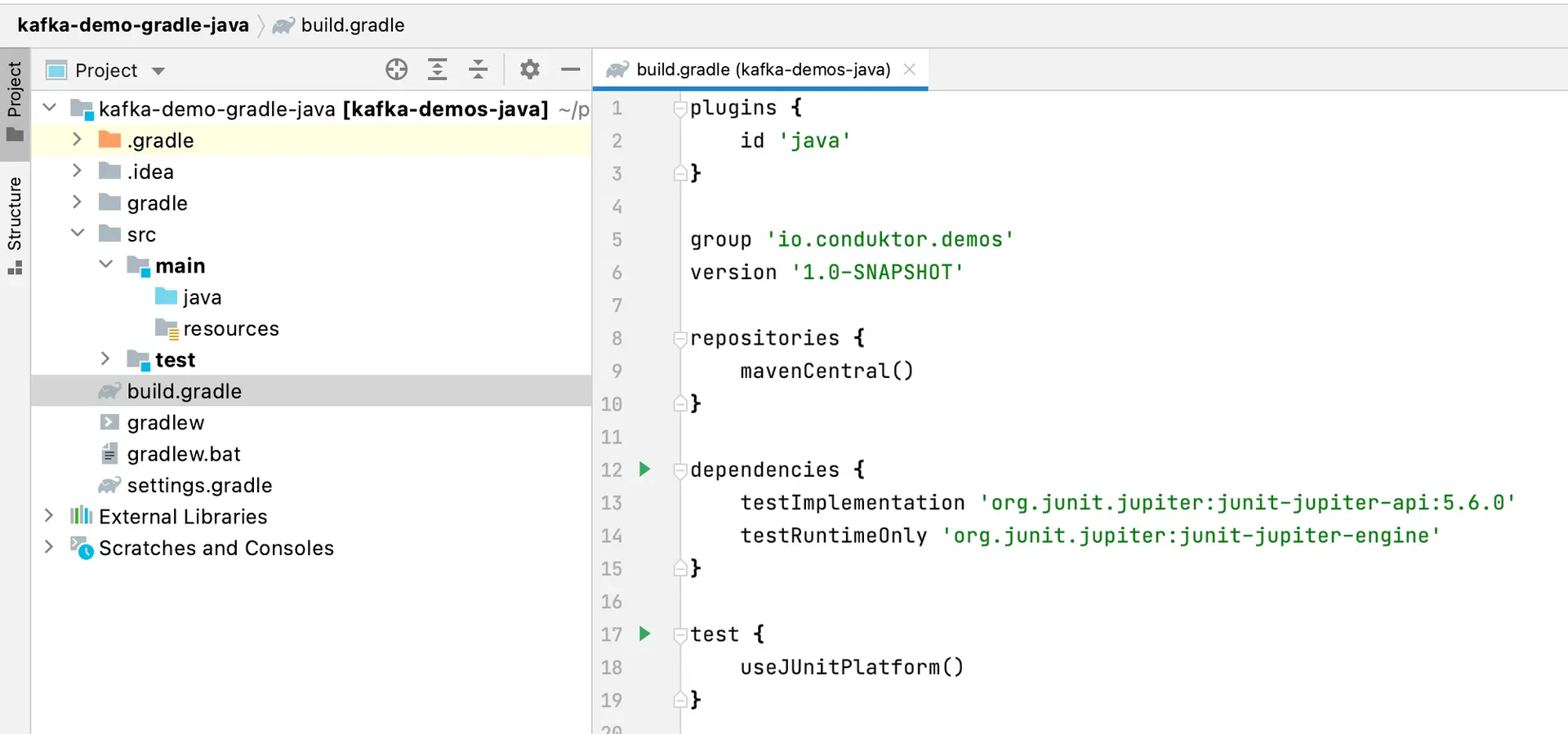Fold the repositories block at line 8
Viewport: 1568px width, 734px height.
(679, 338)
